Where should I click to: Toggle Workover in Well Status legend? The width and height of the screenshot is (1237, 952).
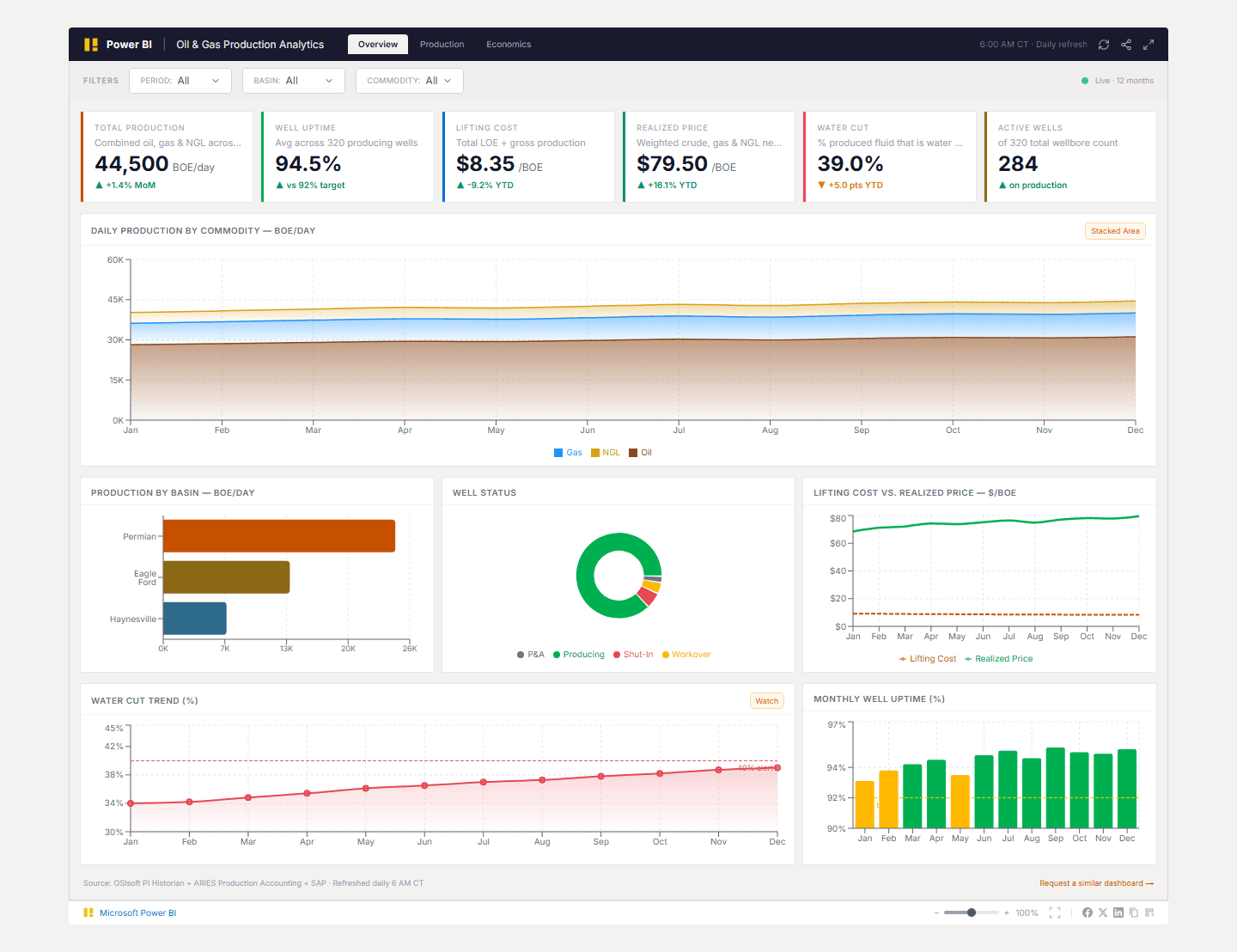coord(686,655)
